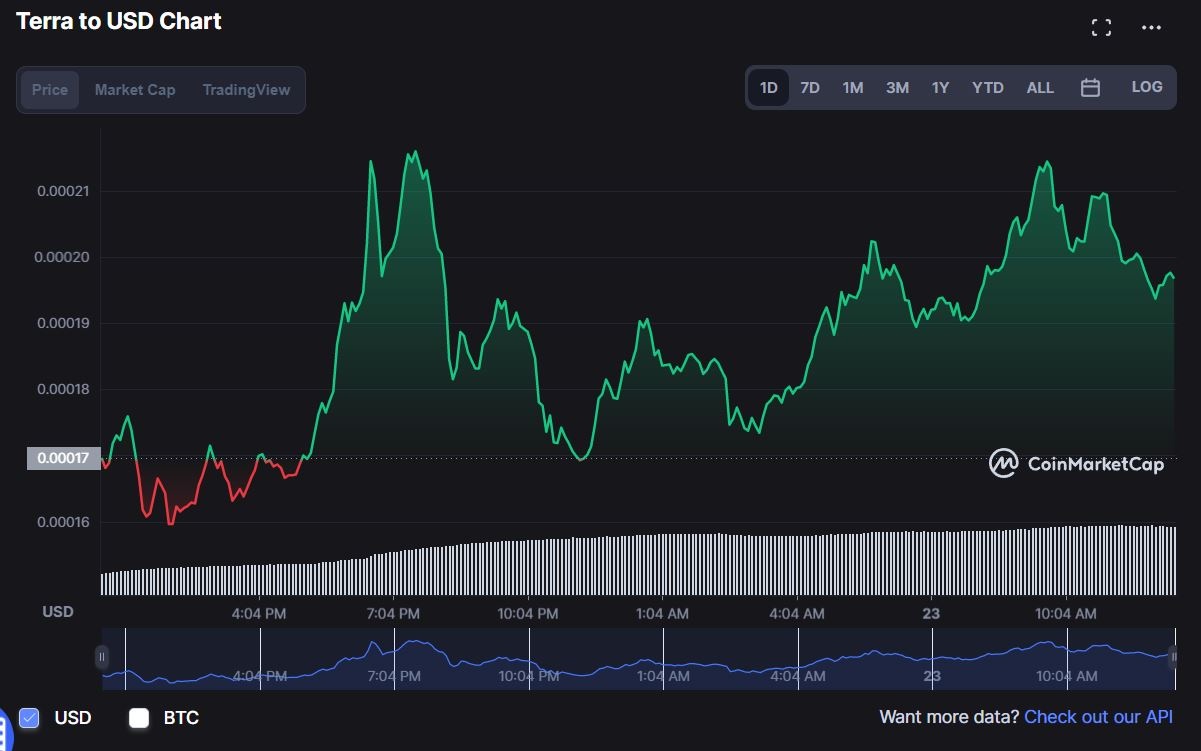Show ALL historical price data
Screen dimensions: 1201x751
(x=1040, y=88)
